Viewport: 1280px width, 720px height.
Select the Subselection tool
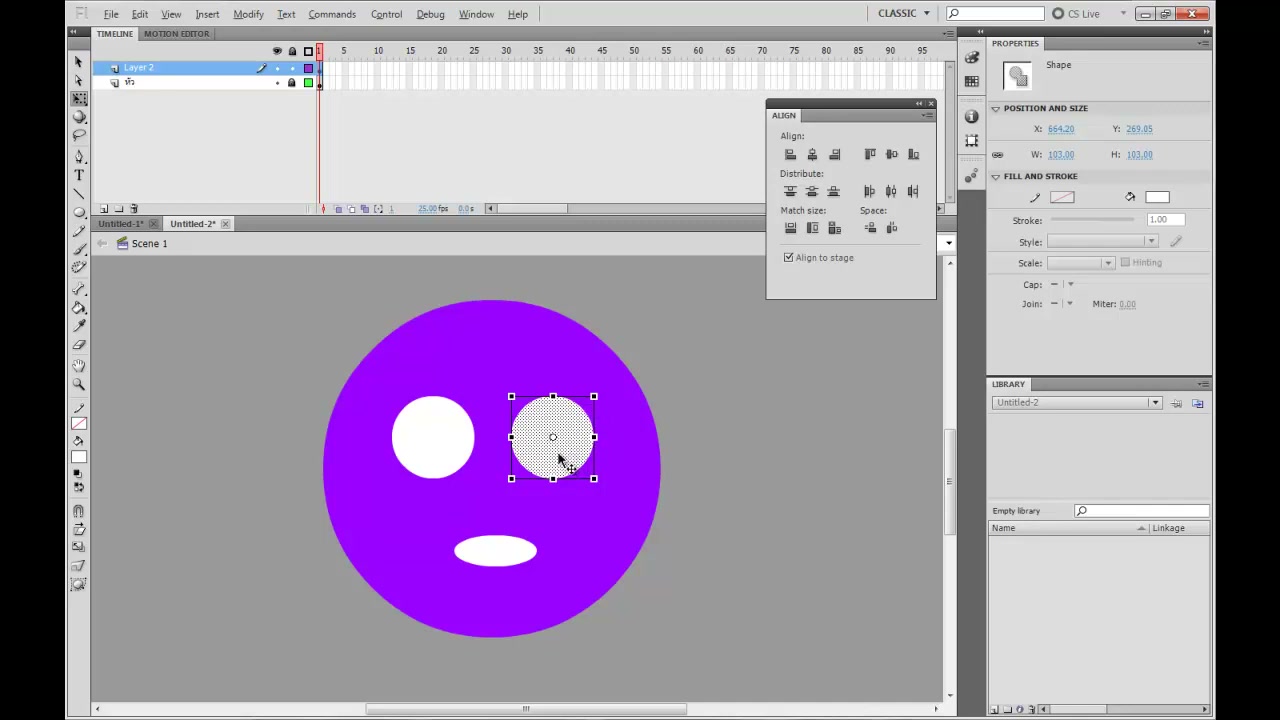(x=79, y=80)
